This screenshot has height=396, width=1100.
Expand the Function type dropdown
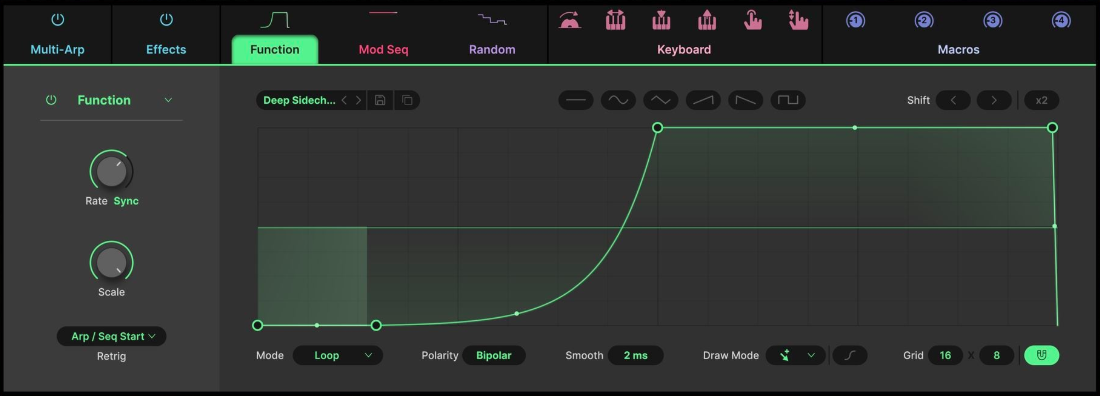[168, 100]
